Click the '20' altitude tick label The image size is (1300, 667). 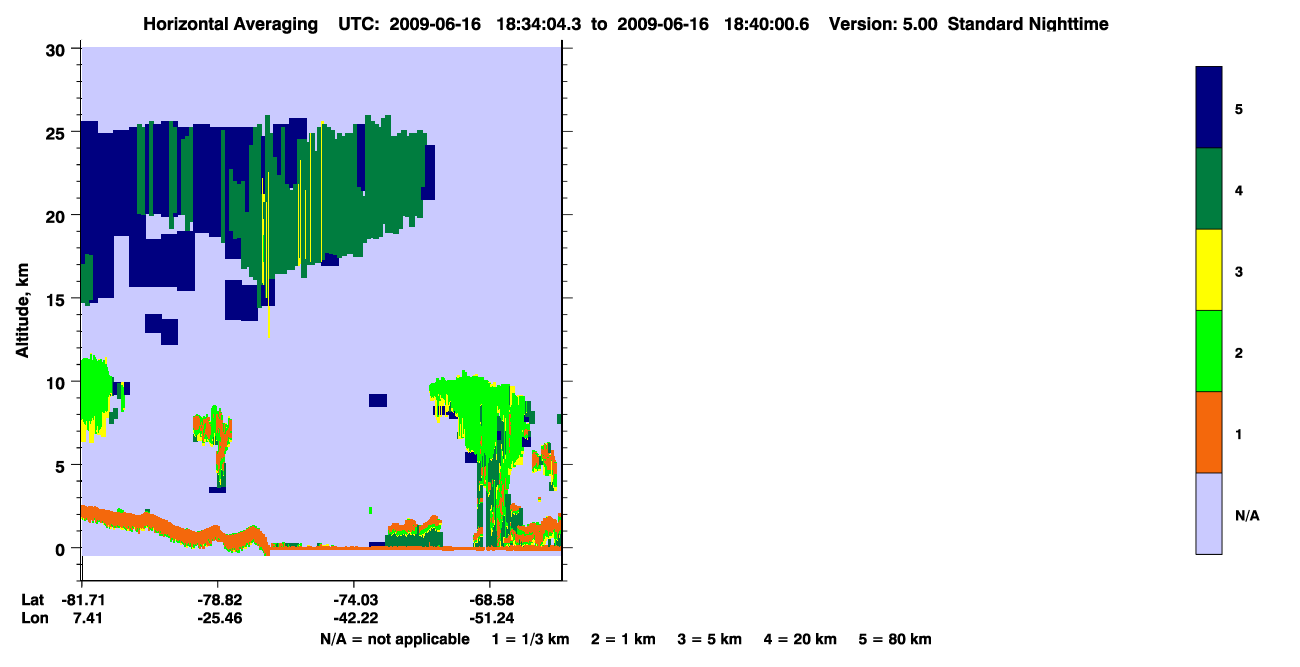pos(57,216)
